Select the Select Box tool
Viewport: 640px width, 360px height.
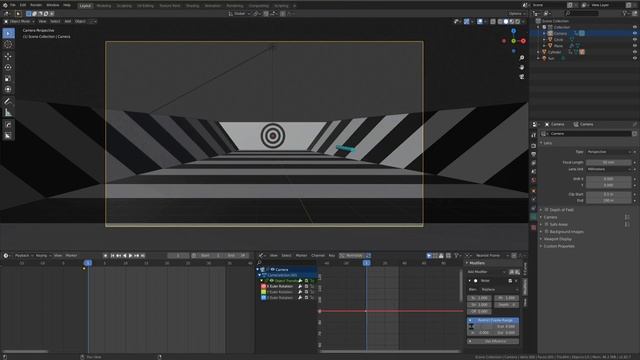pos(8,33)
